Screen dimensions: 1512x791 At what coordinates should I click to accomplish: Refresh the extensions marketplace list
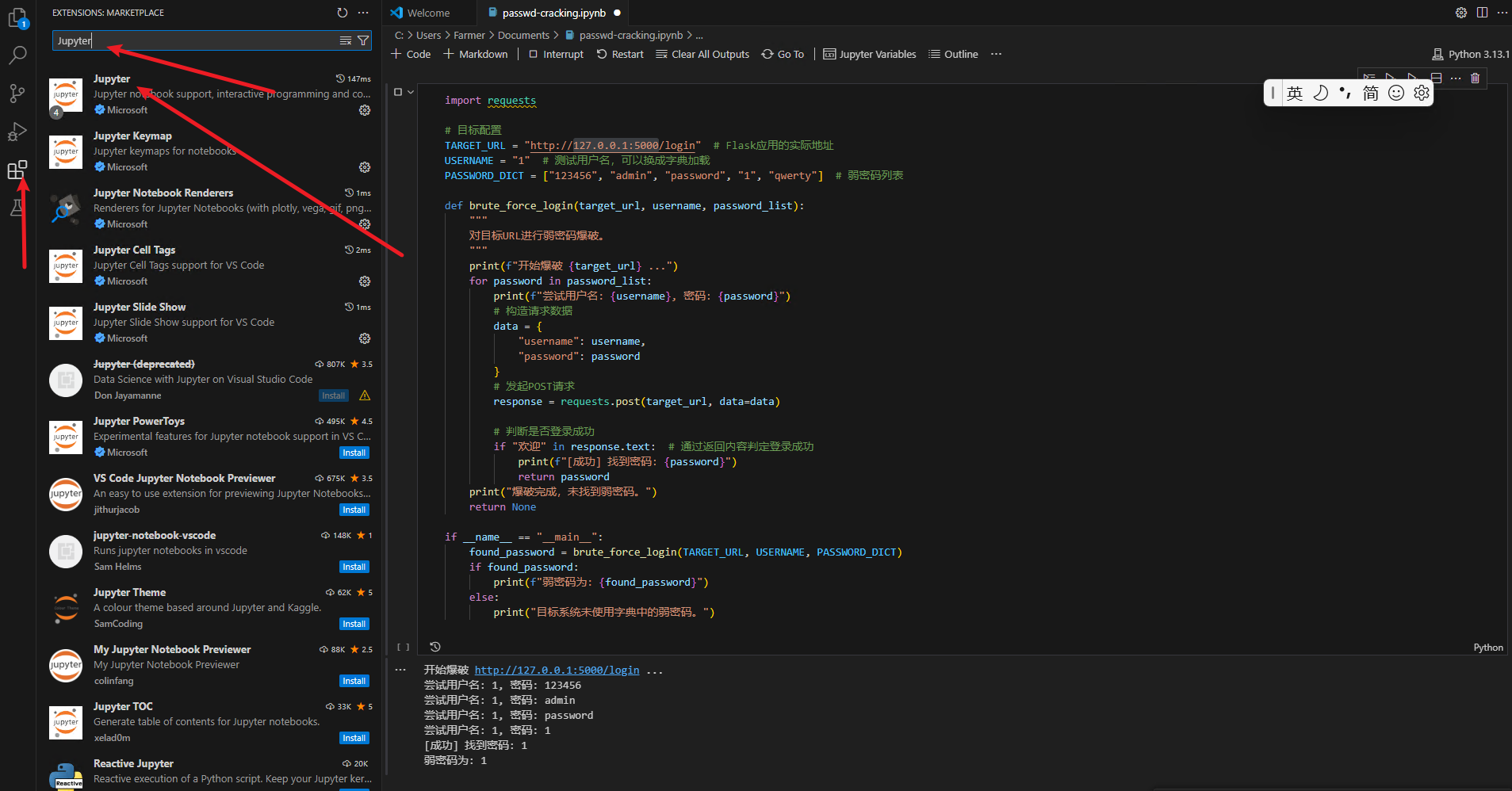coord(342,13)
